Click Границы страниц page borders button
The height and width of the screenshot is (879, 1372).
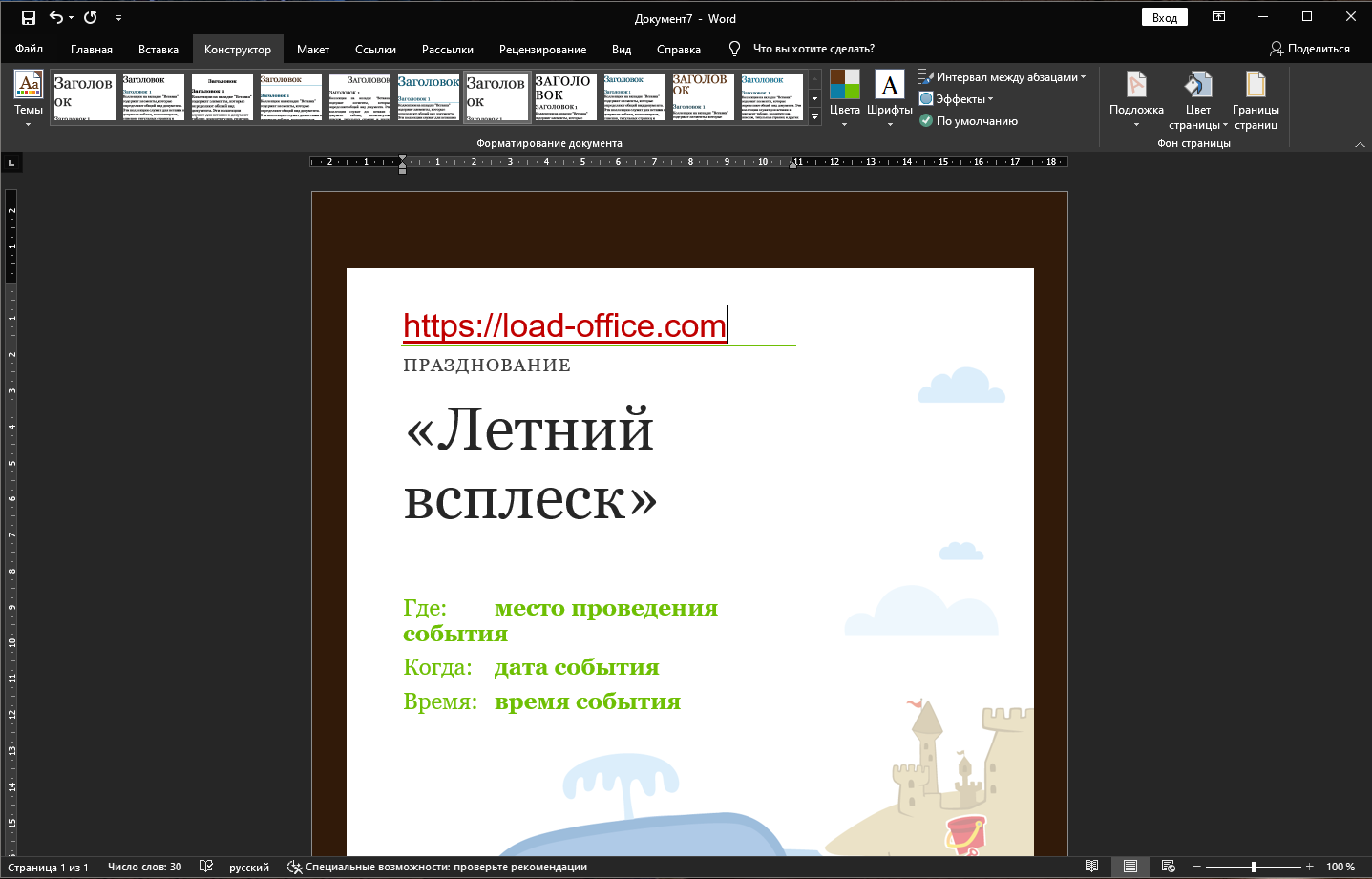point(1256,99)
